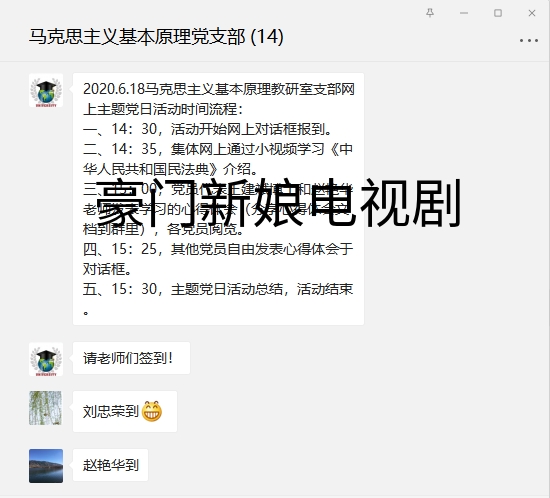Image resolution: width=550 pixels, height=498 pixels.
Task: Pin the chat window on top
Action: pos(430,13)
